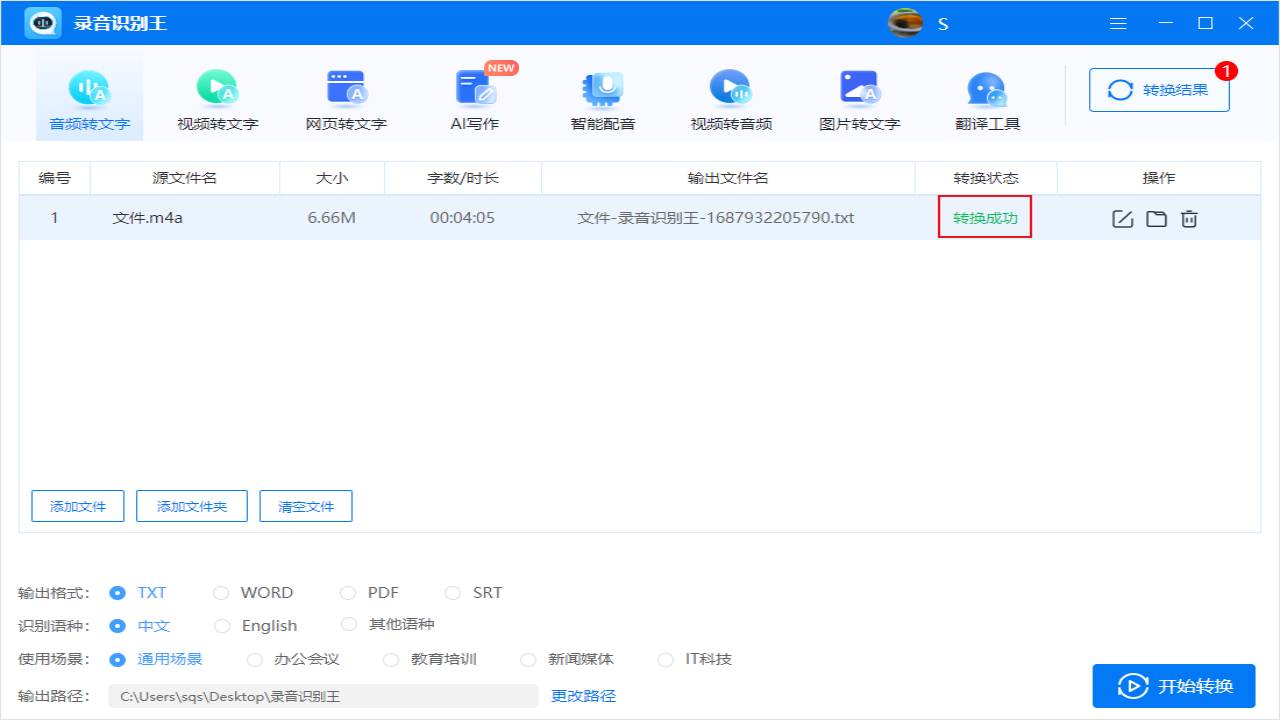Open the 网页转文字 webpage-to-text tool
This screenshot has height=720, width=1280.
346,95
